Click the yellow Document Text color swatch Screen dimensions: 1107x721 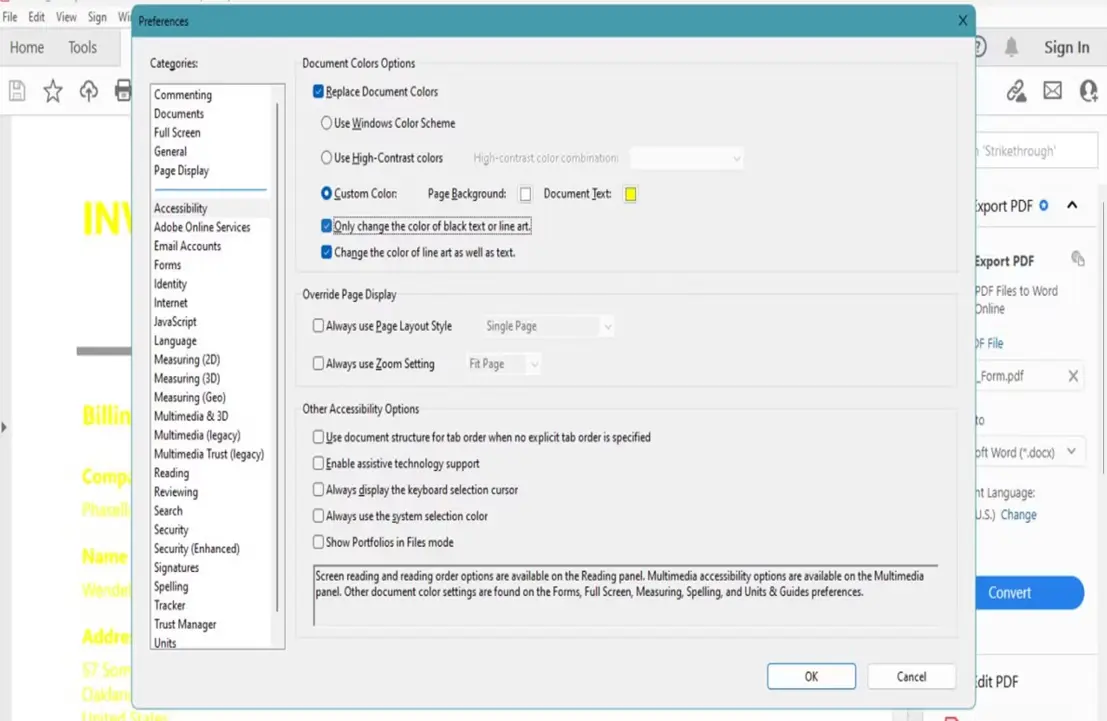[630, 194]
